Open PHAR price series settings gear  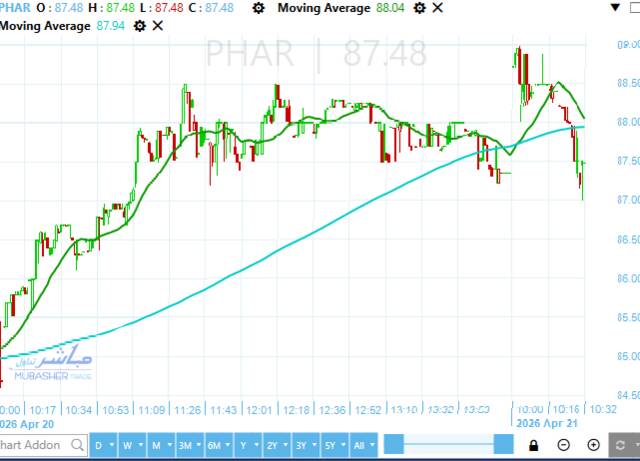pyautogui.click(x=258, y=8)
